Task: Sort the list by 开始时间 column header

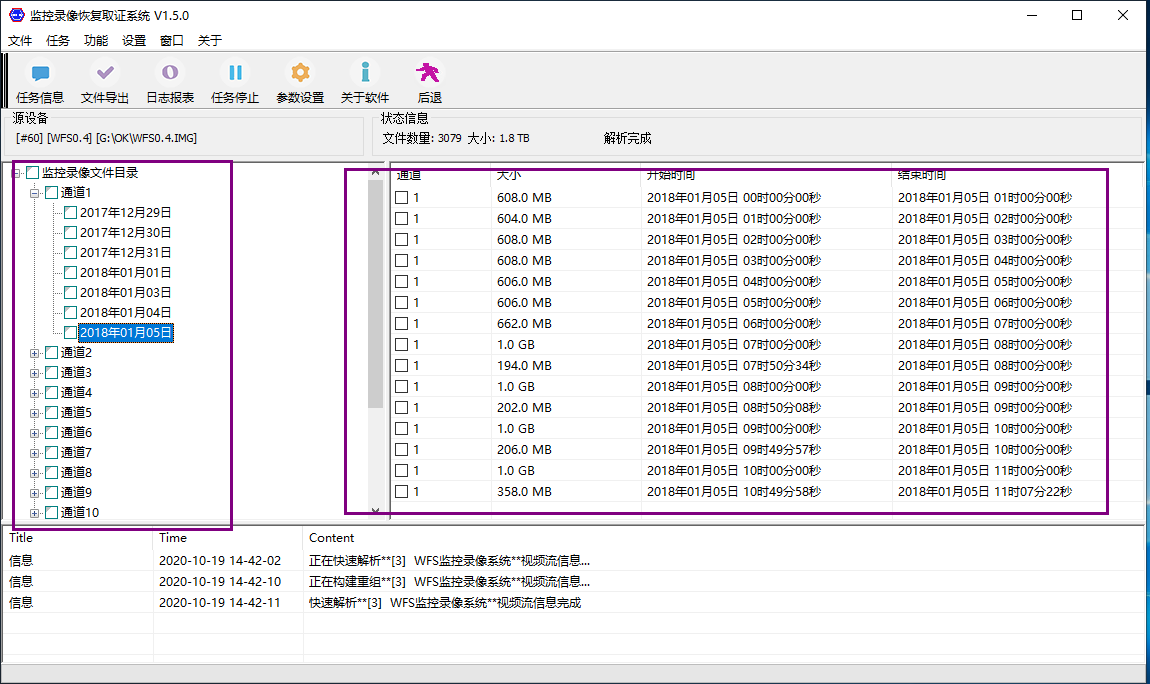Action: [670, 175]
